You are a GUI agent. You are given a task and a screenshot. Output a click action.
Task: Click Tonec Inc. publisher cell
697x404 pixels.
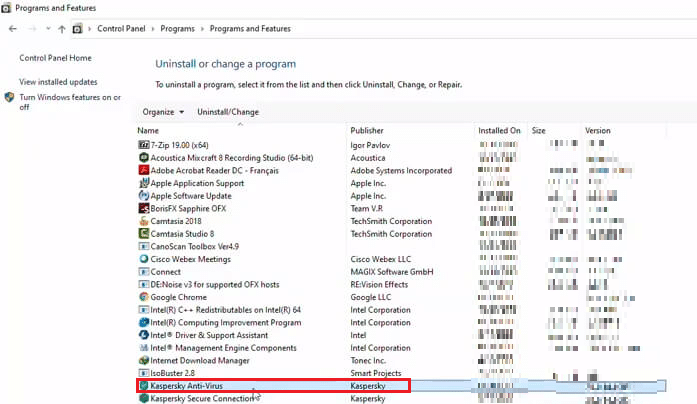tap(368, 360)
